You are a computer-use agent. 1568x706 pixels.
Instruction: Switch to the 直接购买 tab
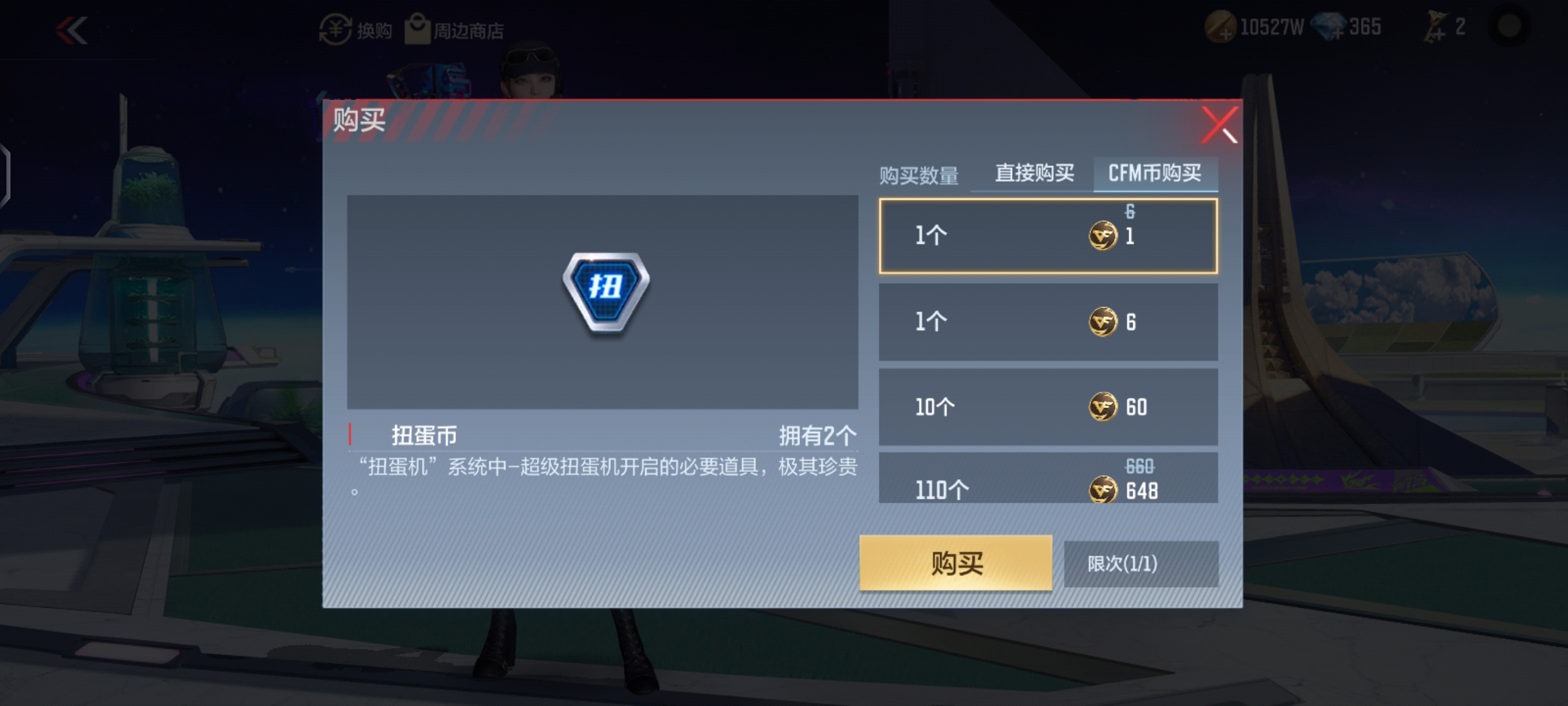[1034, 173]
